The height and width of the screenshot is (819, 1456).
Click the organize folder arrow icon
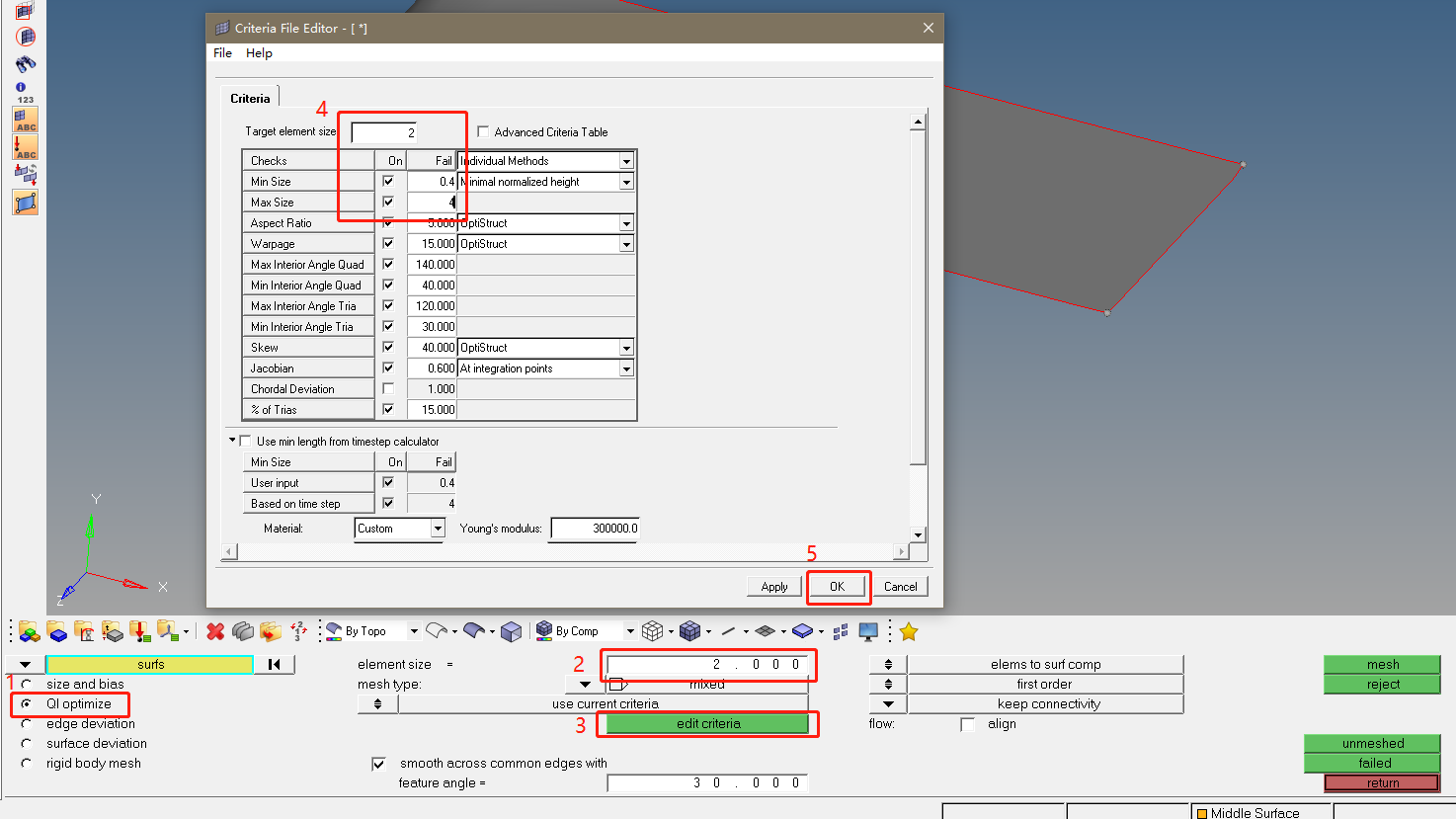point(271,631)
